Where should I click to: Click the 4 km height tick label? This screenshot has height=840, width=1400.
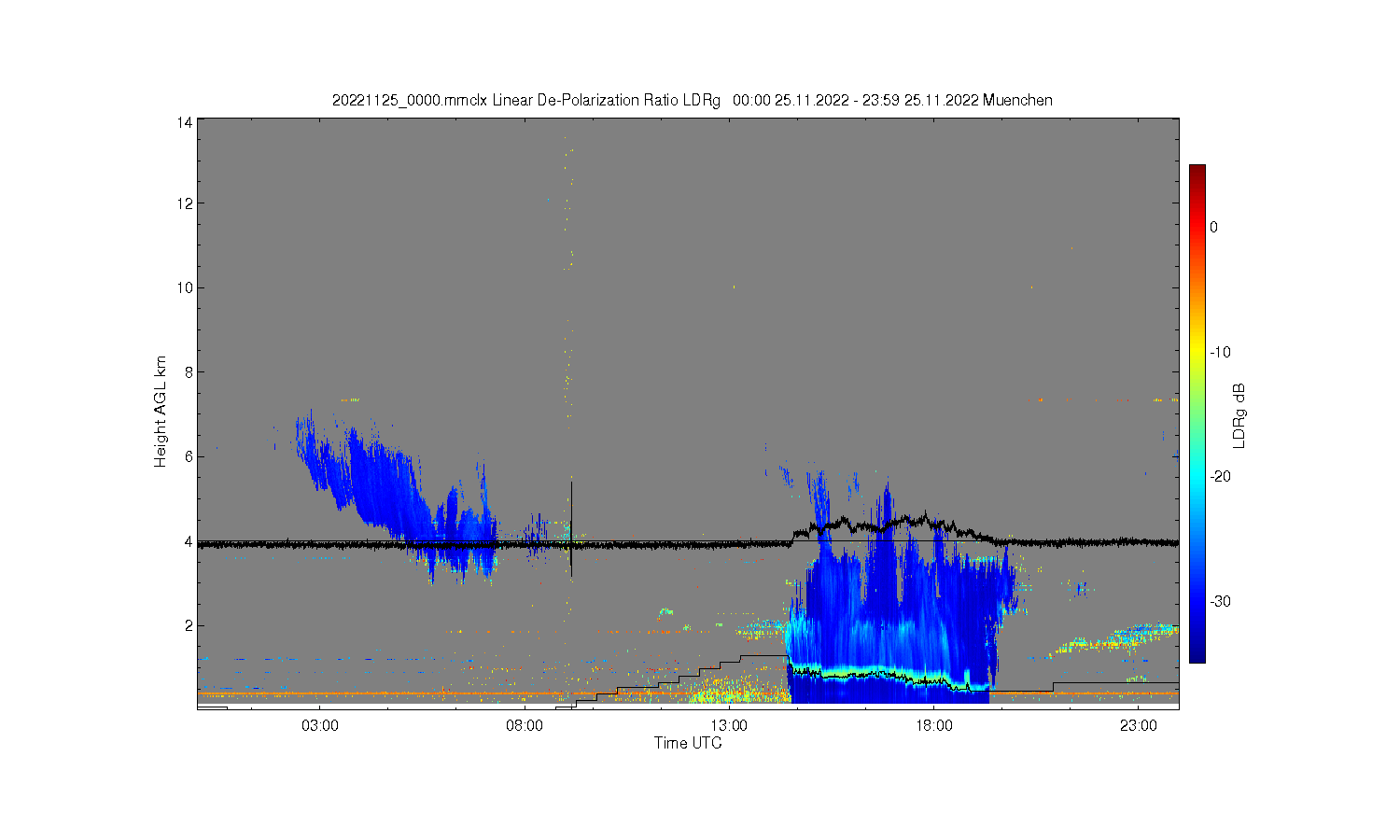[189, 541]
